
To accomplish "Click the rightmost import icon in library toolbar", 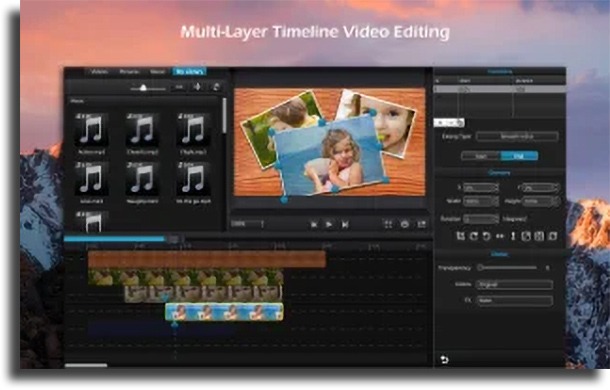I will (216, 87).
